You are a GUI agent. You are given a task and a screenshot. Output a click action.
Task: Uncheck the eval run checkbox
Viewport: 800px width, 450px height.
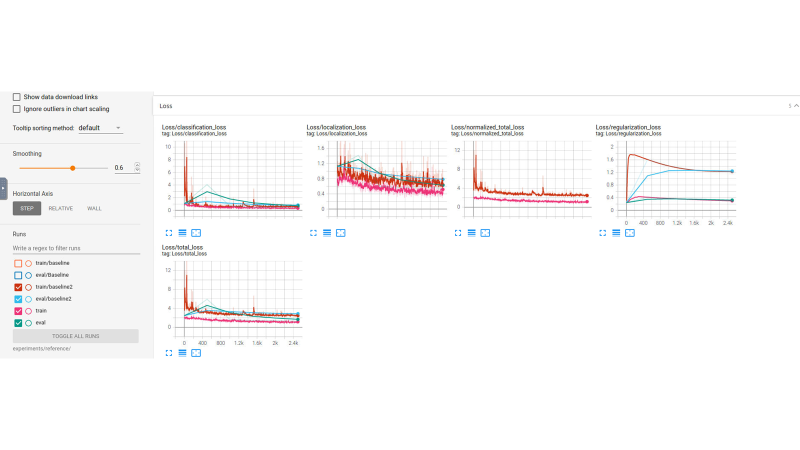click(x=18, y=323)
